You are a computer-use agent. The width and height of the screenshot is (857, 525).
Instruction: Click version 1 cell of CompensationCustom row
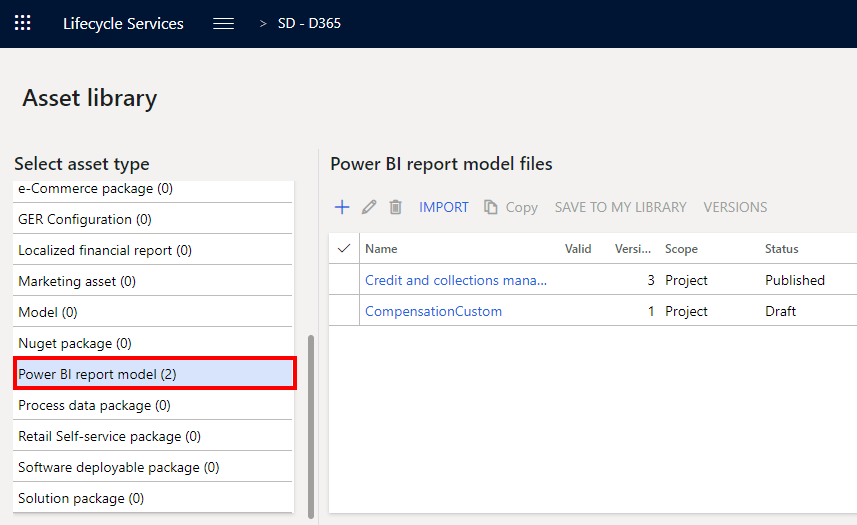(651, 311)
